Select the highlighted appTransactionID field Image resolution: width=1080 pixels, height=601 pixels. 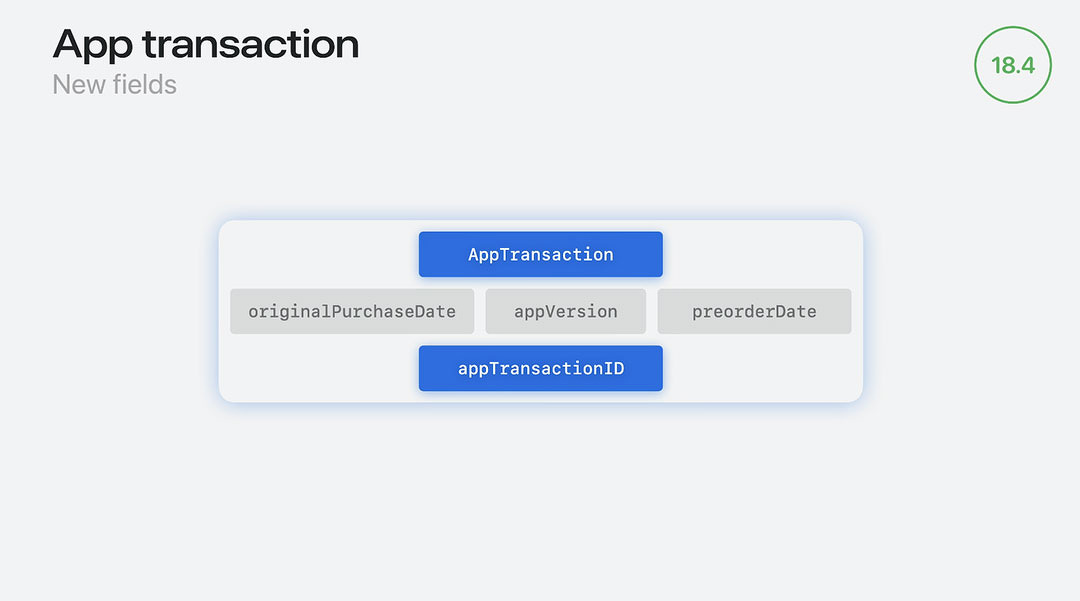(x=541, y=368)
